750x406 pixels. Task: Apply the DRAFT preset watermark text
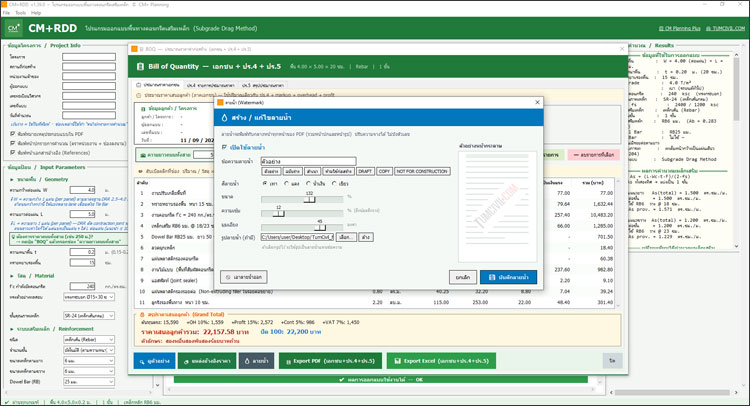[365, 171]
